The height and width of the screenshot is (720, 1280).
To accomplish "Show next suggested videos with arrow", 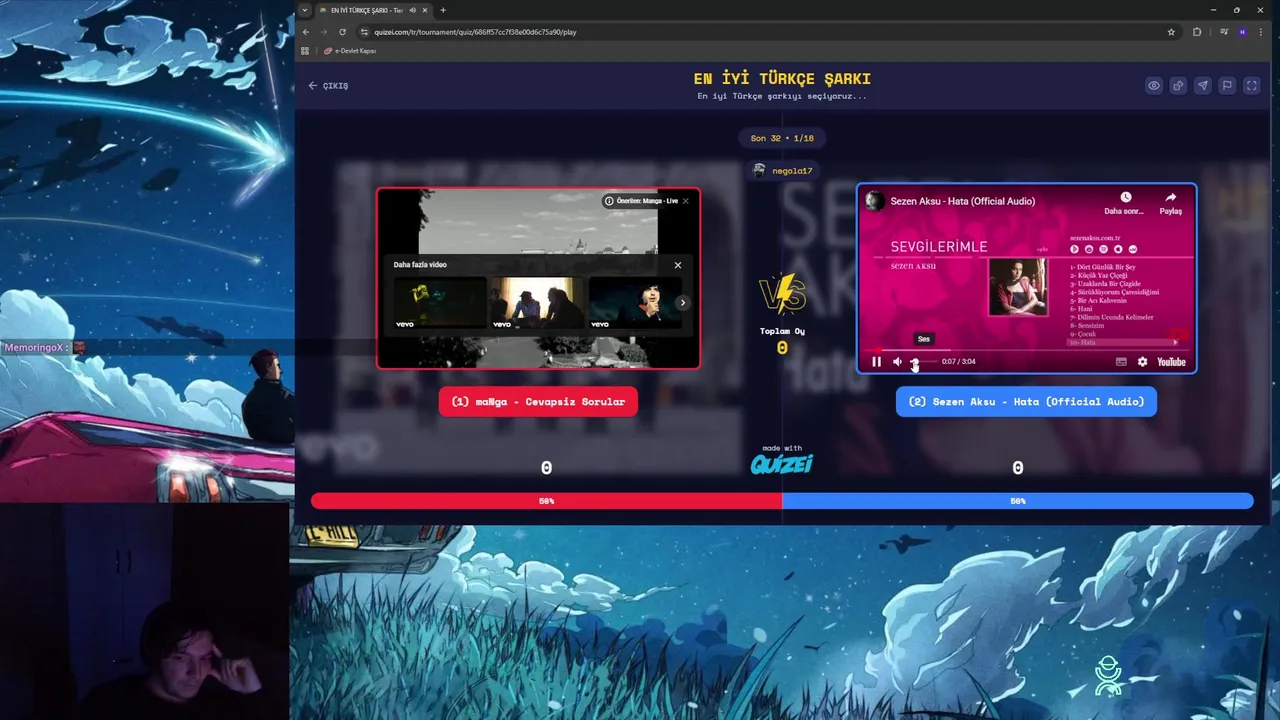I will click(x=683, y=302).
